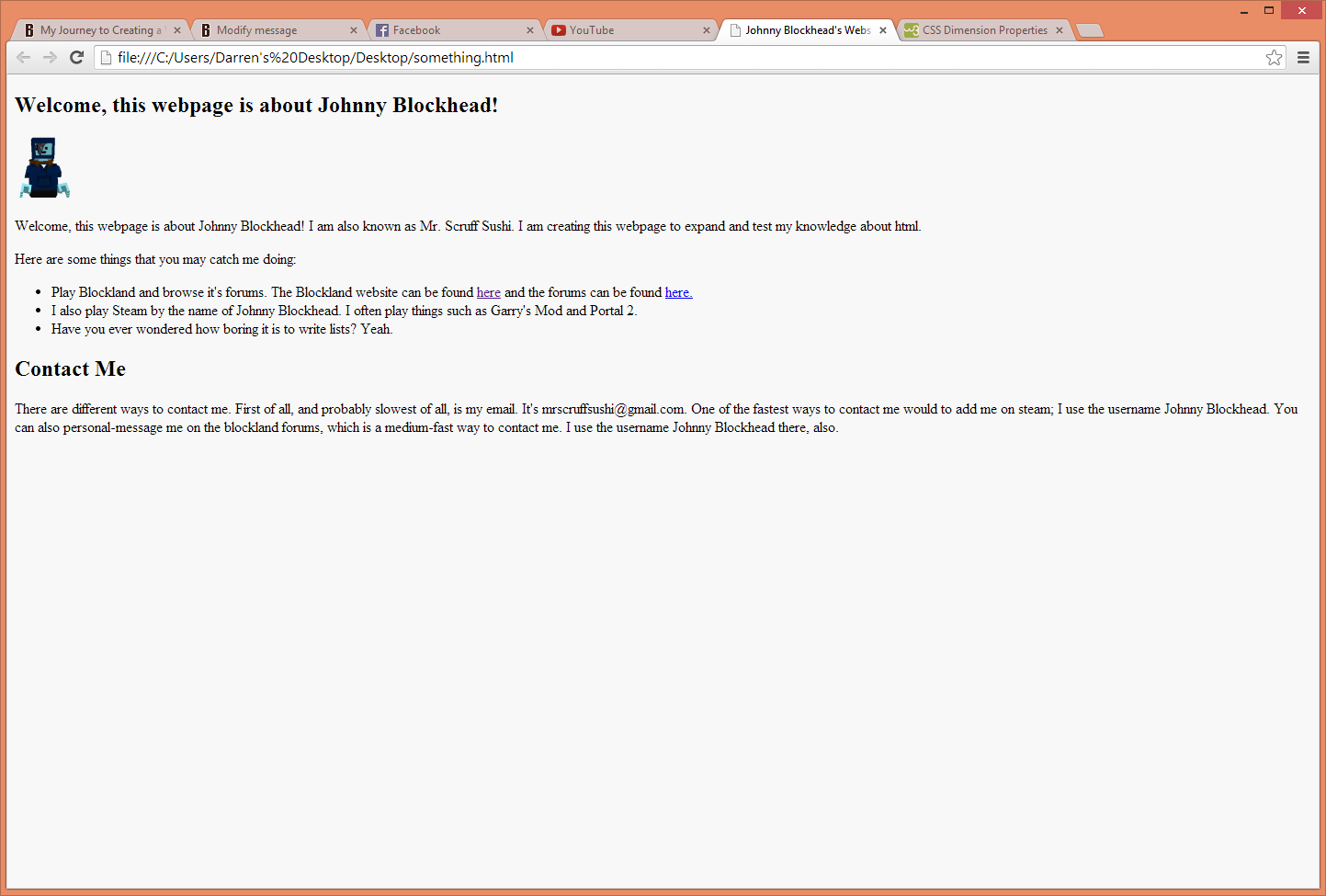
Task: Bookmark this page with the star icon
Action: [1274, 57]
